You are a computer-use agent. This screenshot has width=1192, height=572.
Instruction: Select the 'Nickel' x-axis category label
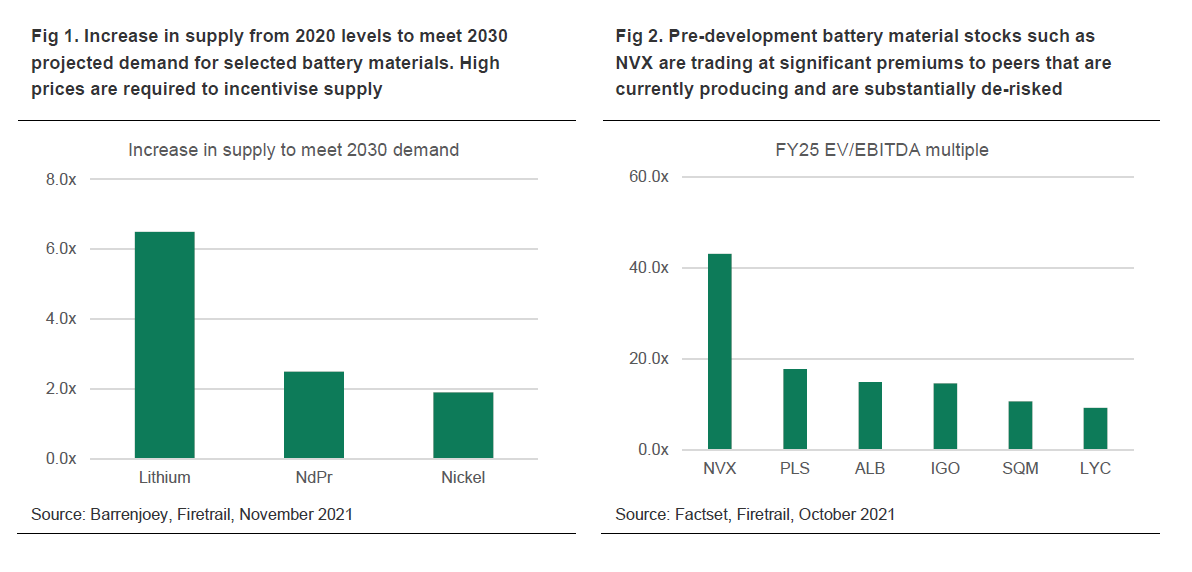tap(463, 478)
